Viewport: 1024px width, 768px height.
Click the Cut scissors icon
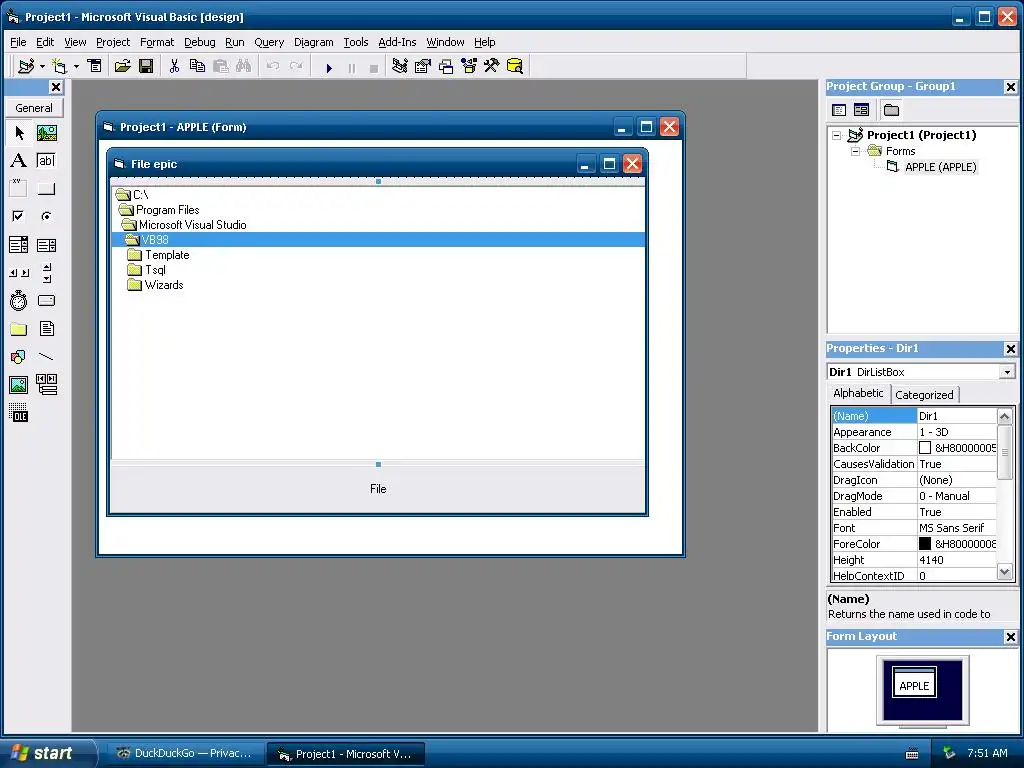174,66
